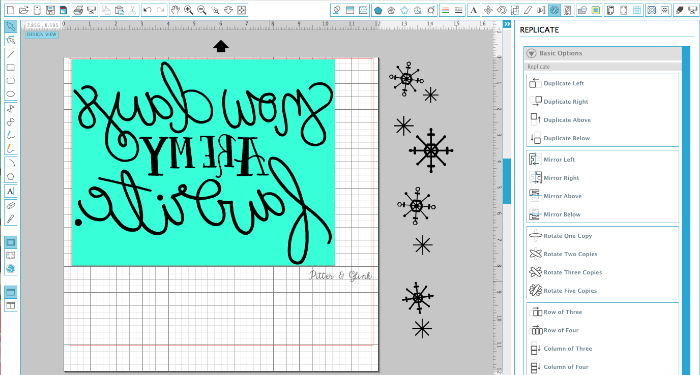Collapse the Basic Options section
The height and width of the screenshot is (375, 700).
pos(531,53)
